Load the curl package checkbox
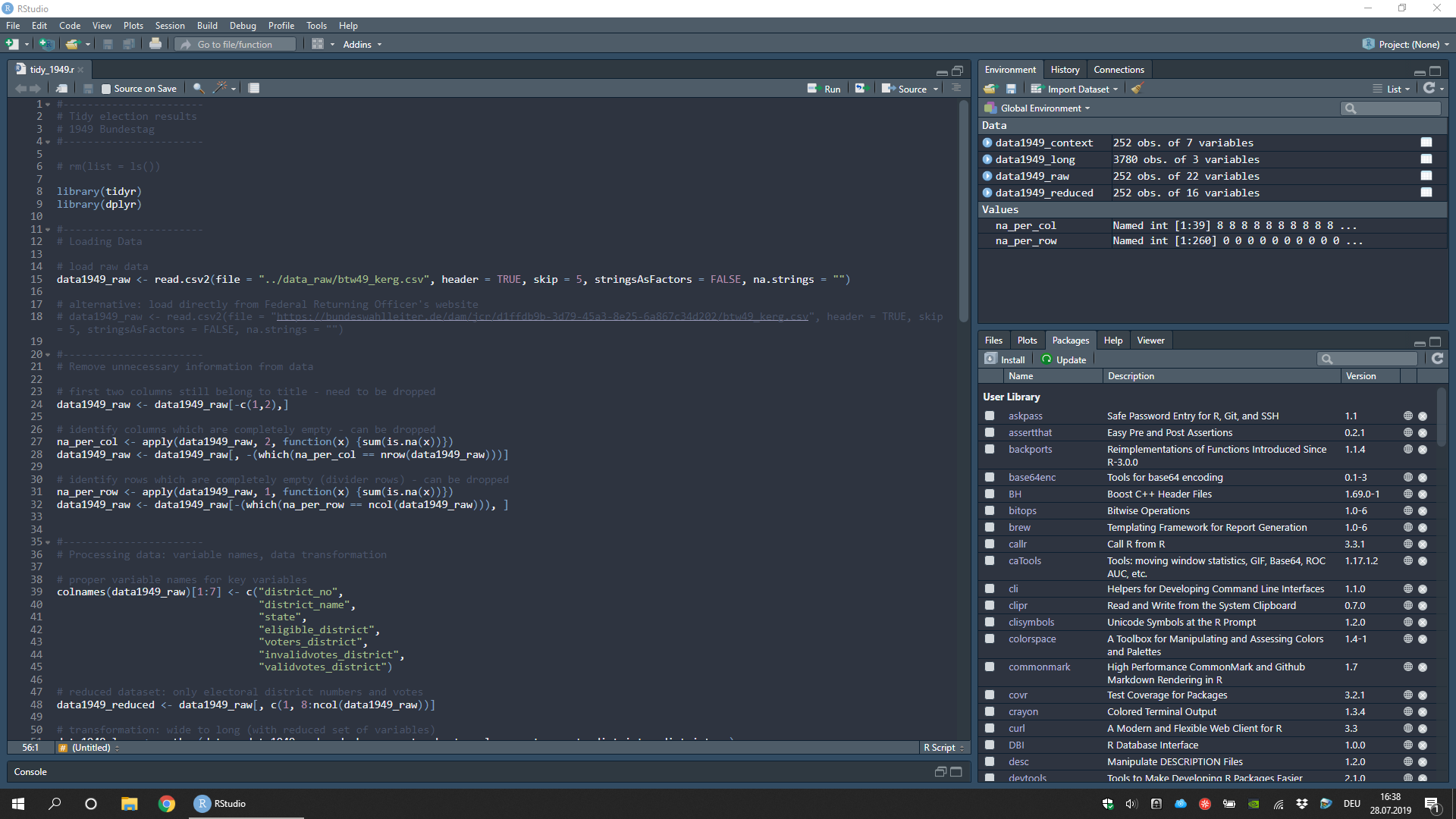The width and height of the screenshot is (1456, 819). (990, 728)
